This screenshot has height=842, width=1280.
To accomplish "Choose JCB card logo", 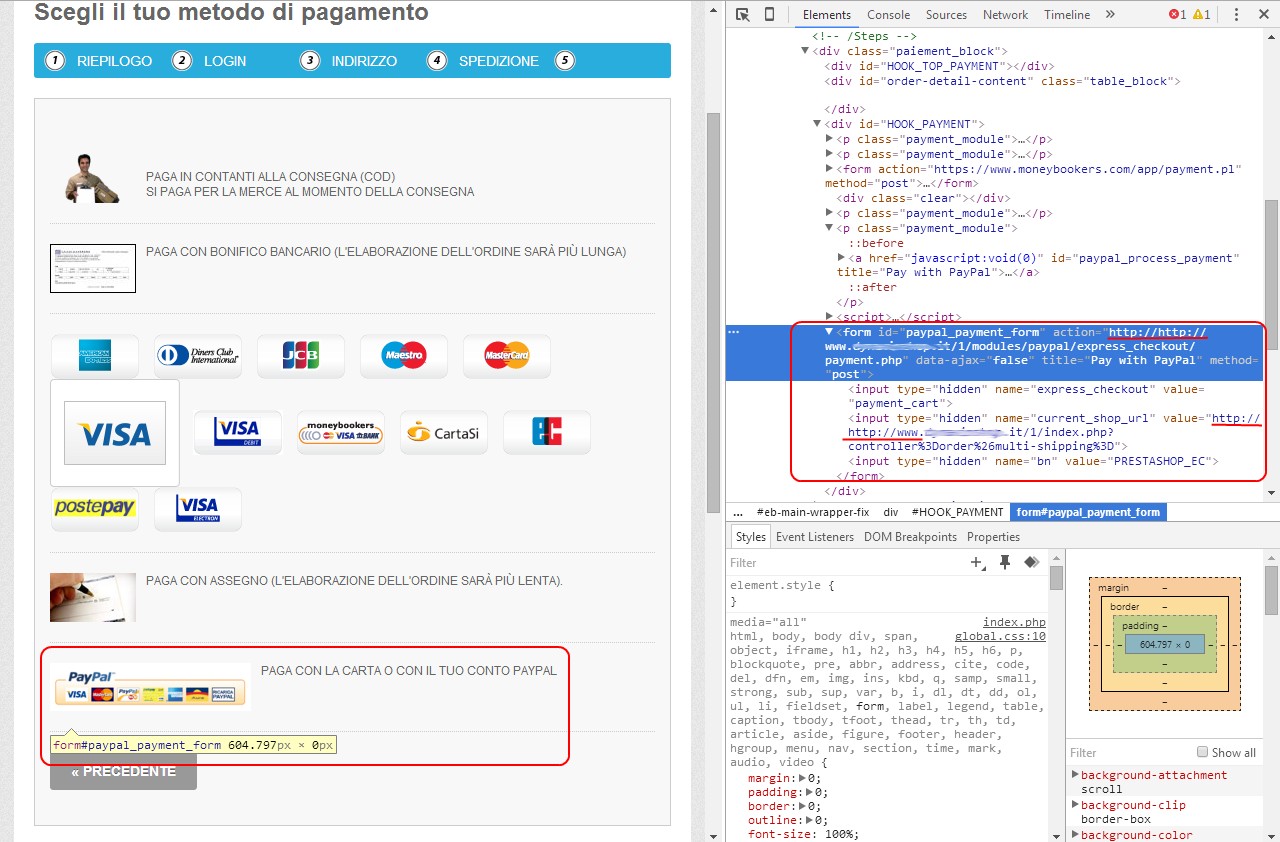I will tap(301, 355).
